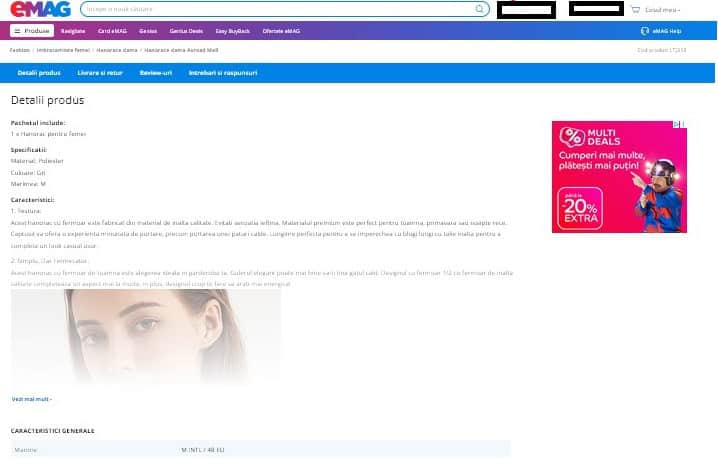The height and width of the screenshot is (466, 718).
Task: Open the Easy BuyBack menu item
Action: pyautogui.click(x=233, y=31)
